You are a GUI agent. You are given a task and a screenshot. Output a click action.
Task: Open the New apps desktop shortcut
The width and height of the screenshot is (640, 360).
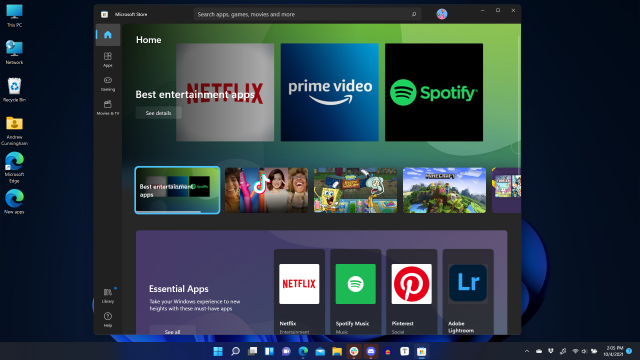[x=14, y=202]
